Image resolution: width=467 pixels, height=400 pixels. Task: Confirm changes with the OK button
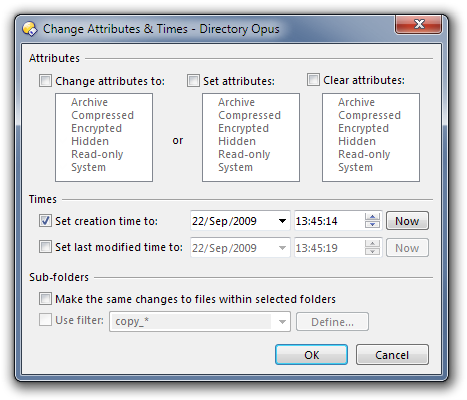tap(311, 355)
